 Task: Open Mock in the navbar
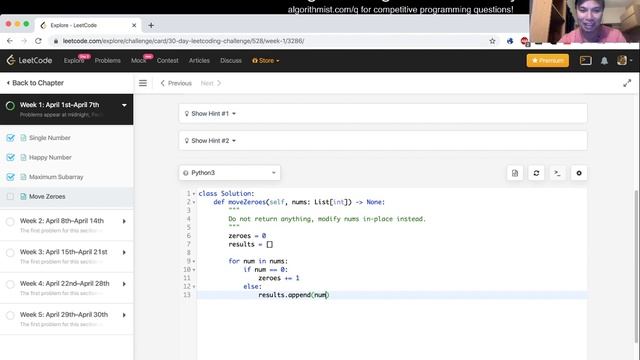138,60
